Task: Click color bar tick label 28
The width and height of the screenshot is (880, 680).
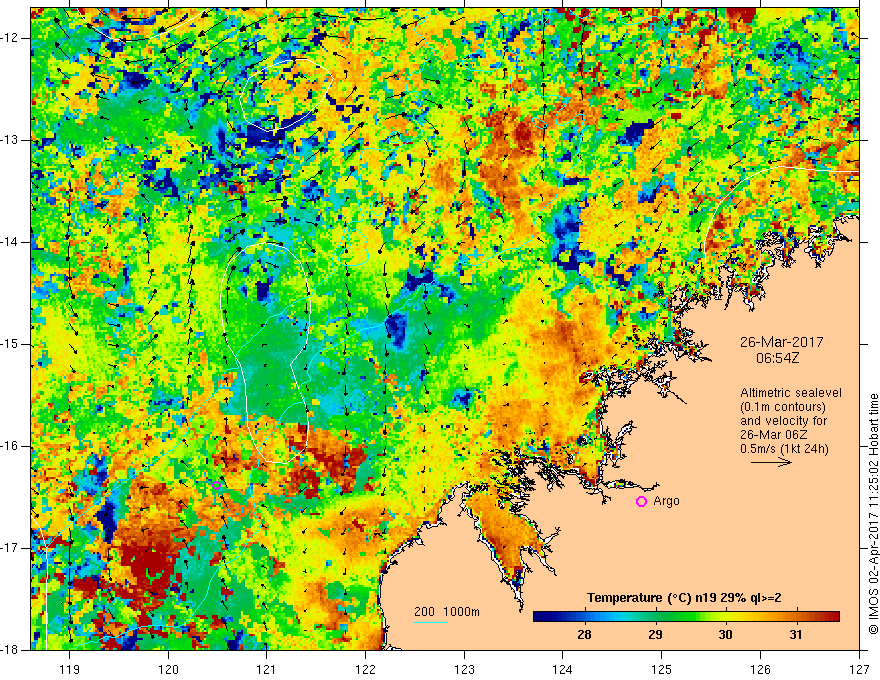Action: [x=584, y=635]
